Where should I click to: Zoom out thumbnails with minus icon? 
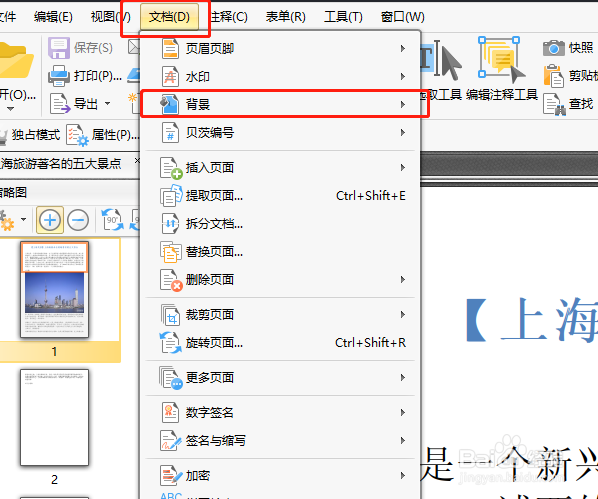(x=78, y=220)
